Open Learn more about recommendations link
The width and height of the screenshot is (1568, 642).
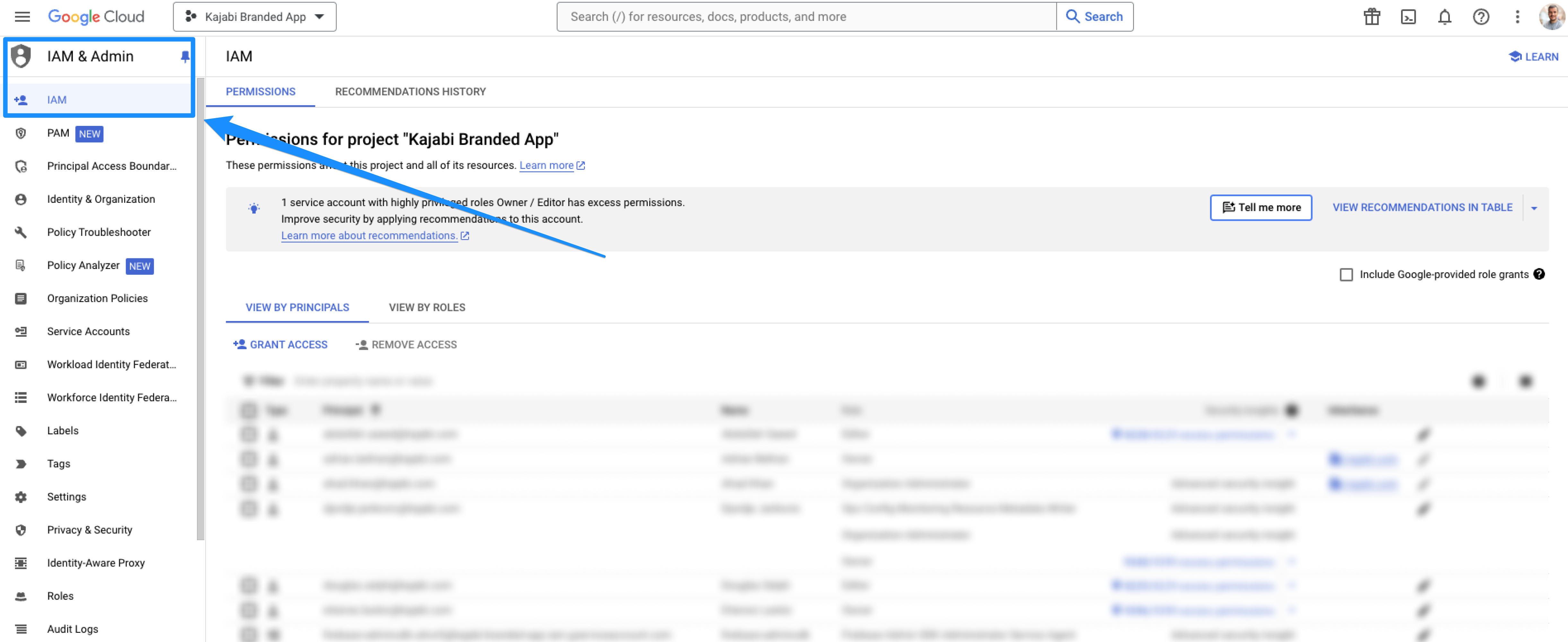[x=369, y=236]
